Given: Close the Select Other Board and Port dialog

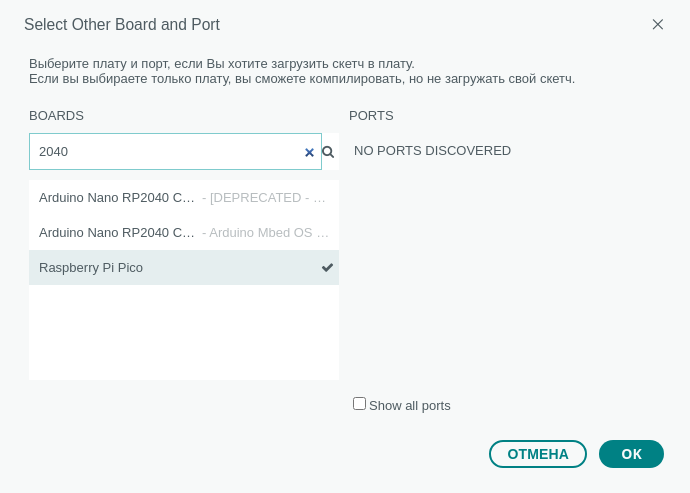Looking at the screenshot, I should coord(657,24).
